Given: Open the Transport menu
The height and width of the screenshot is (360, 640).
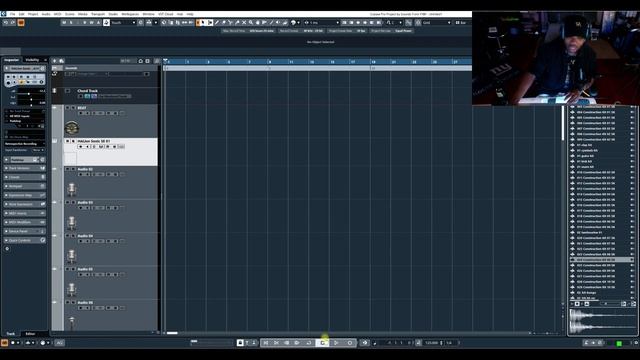Looking at the screenshot, I should pos(98,14).
